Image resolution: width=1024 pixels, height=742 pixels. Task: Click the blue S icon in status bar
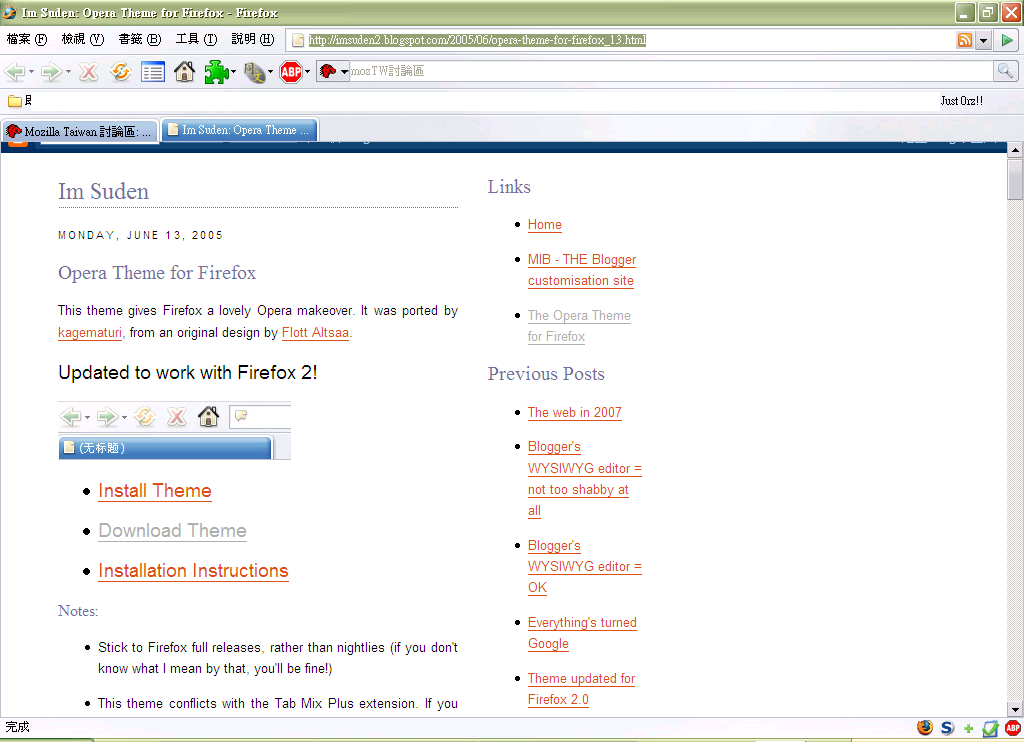point(947,728)
